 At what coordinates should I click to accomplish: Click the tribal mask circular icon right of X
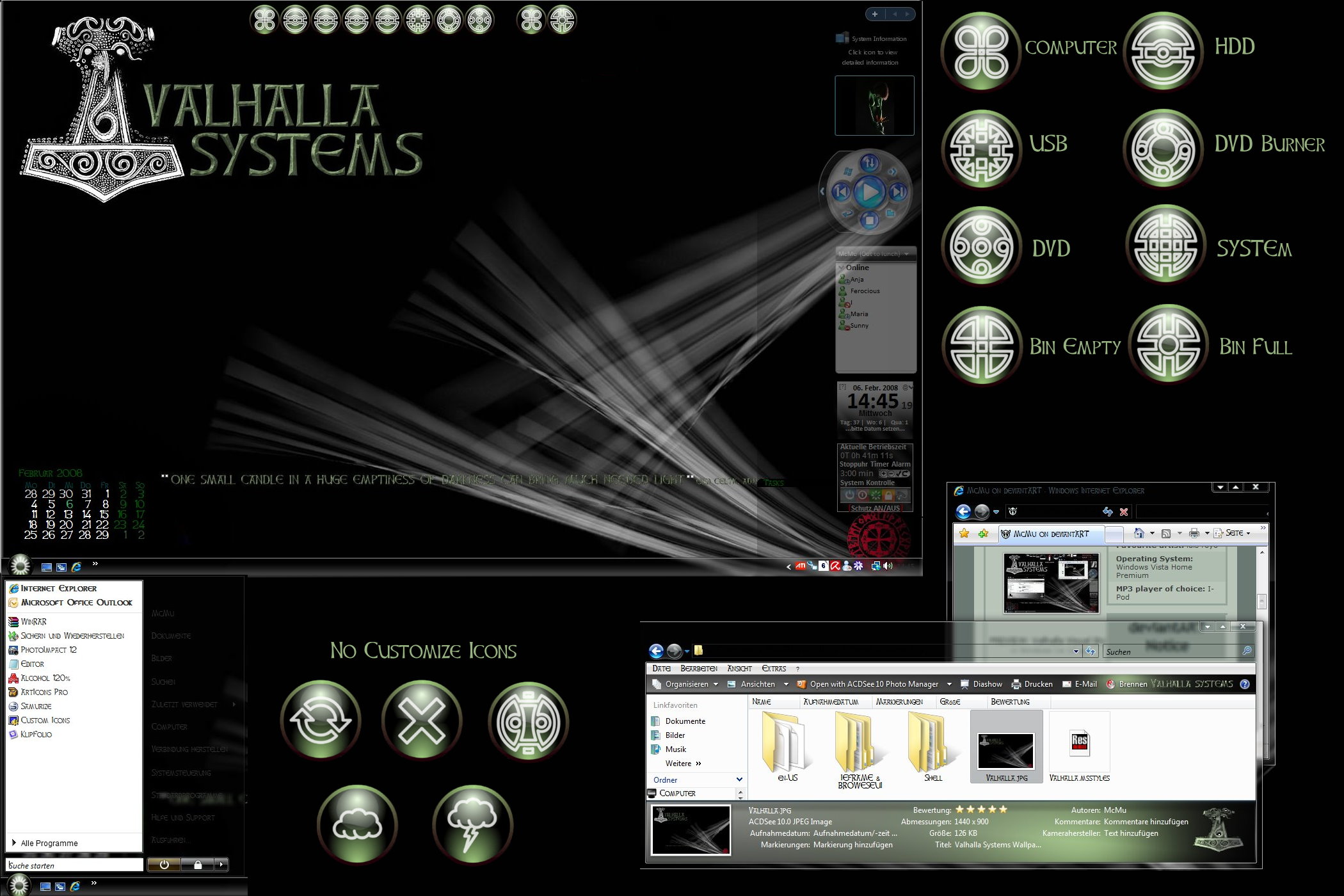point(529,721)
